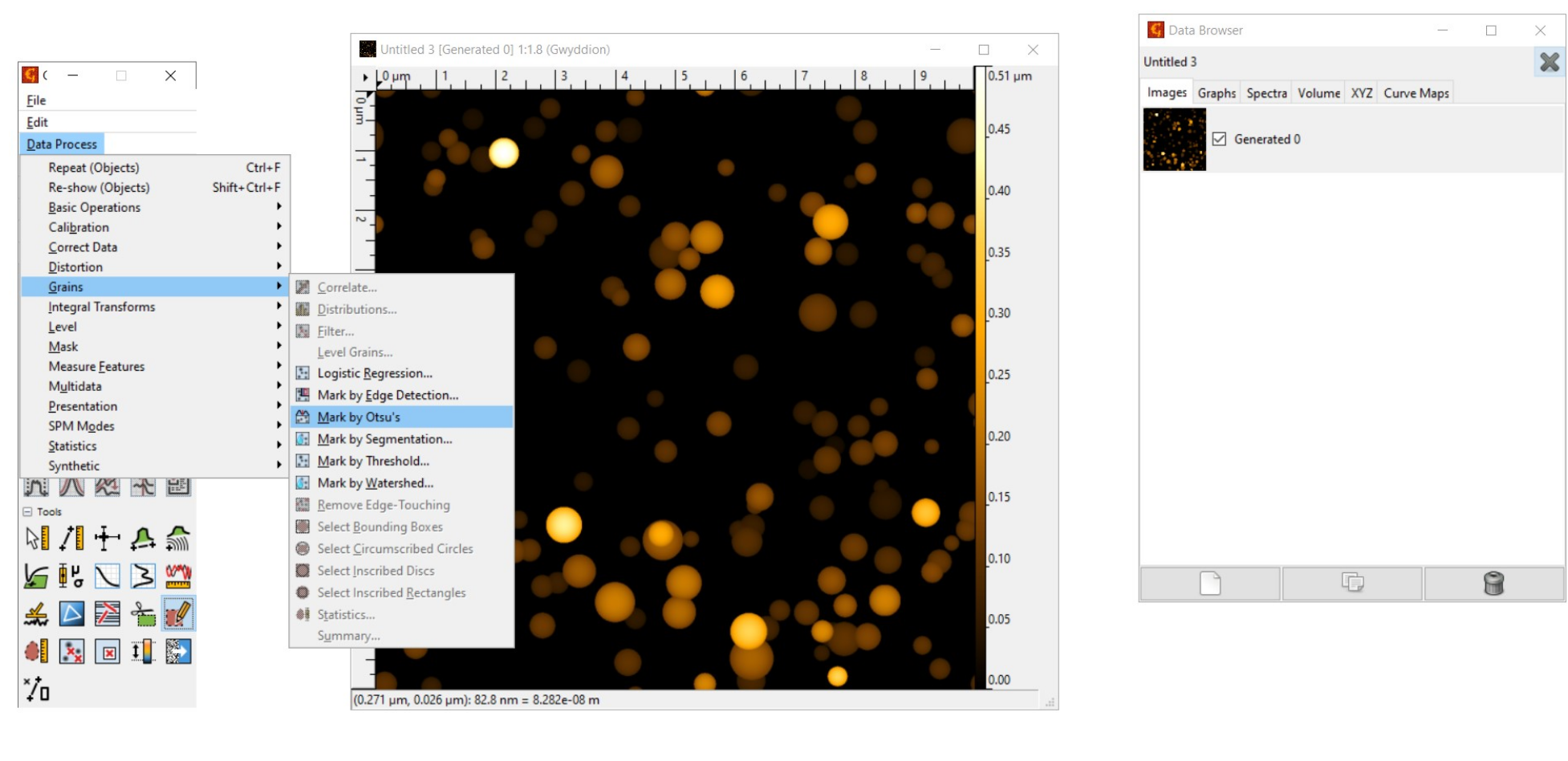
Task: Expand Distortion submenu
Action: (155, 267)
